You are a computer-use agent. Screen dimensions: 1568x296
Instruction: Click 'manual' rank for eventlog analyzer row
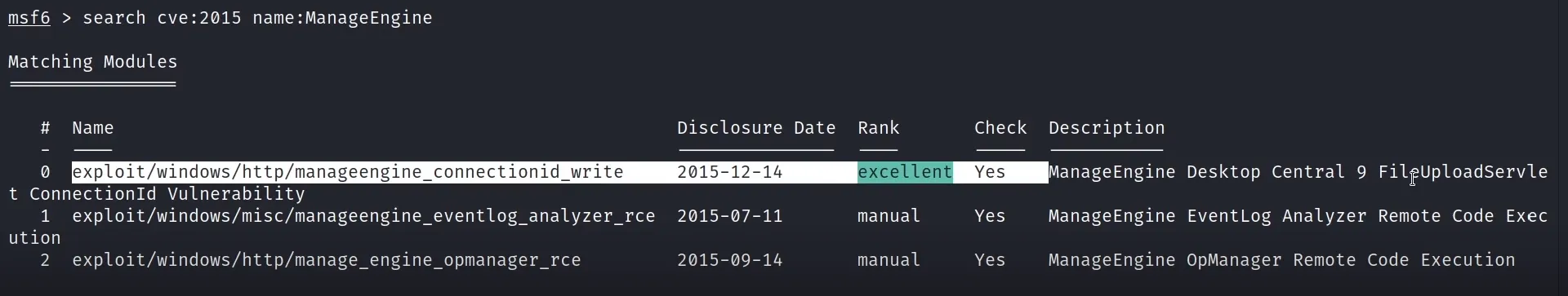click(889, 216)
